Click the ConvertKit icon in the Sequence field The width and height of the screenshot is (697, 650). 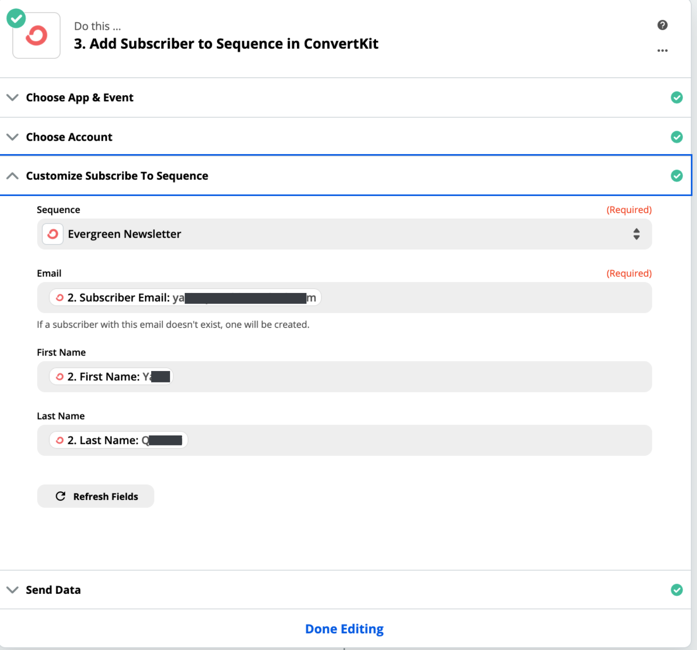tap(52, 234)
